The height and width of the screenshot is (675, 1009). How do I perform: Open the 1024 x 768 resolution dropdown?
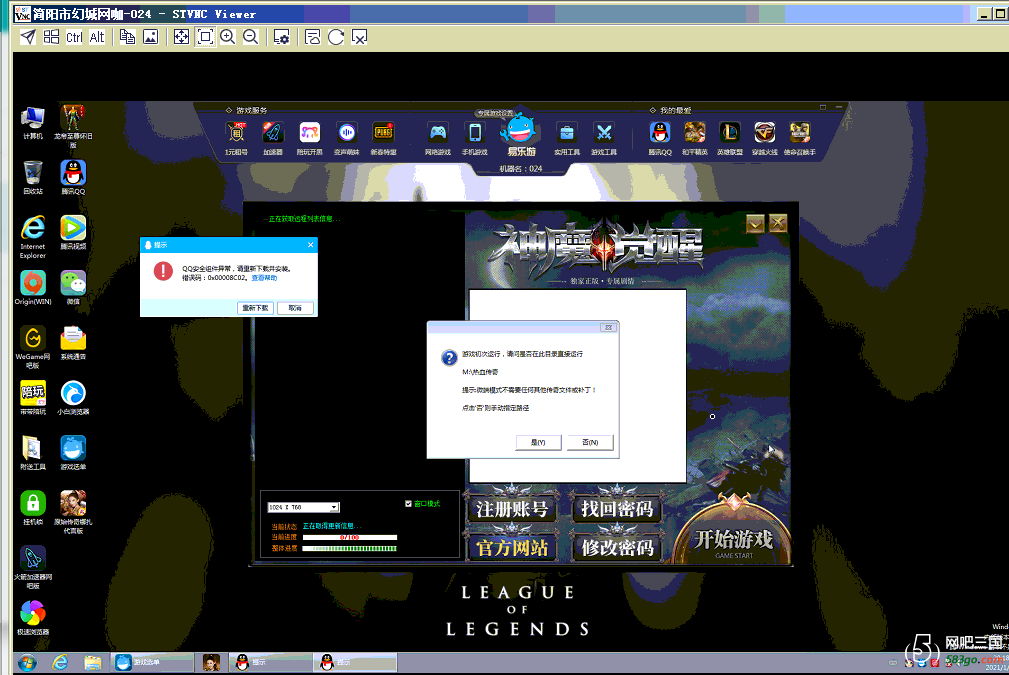(x=304, y=507)
